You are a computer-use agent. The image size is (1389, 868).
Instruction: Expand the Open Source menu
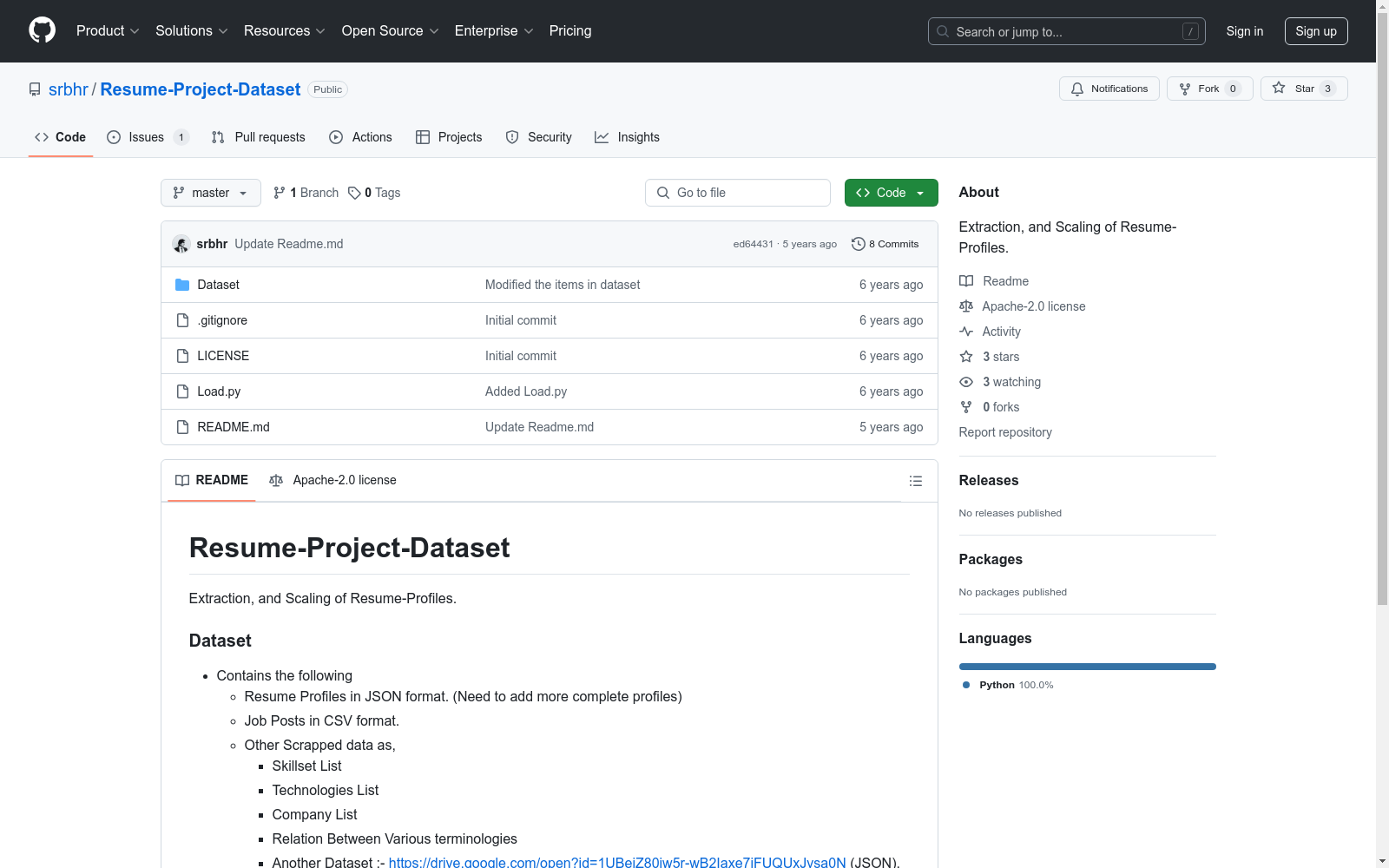(391, 30)
